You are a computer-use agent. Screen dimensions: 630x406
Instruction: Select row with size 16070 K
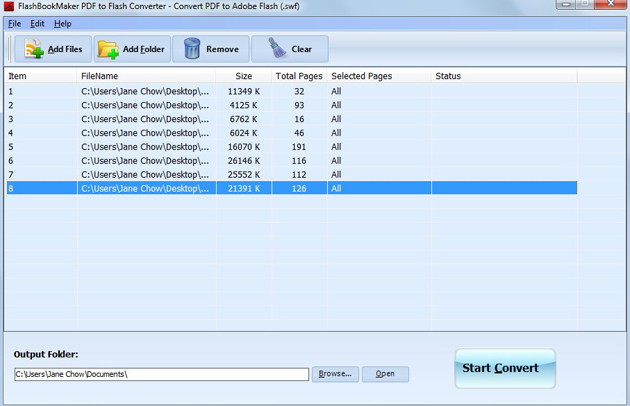pos(292,147)
